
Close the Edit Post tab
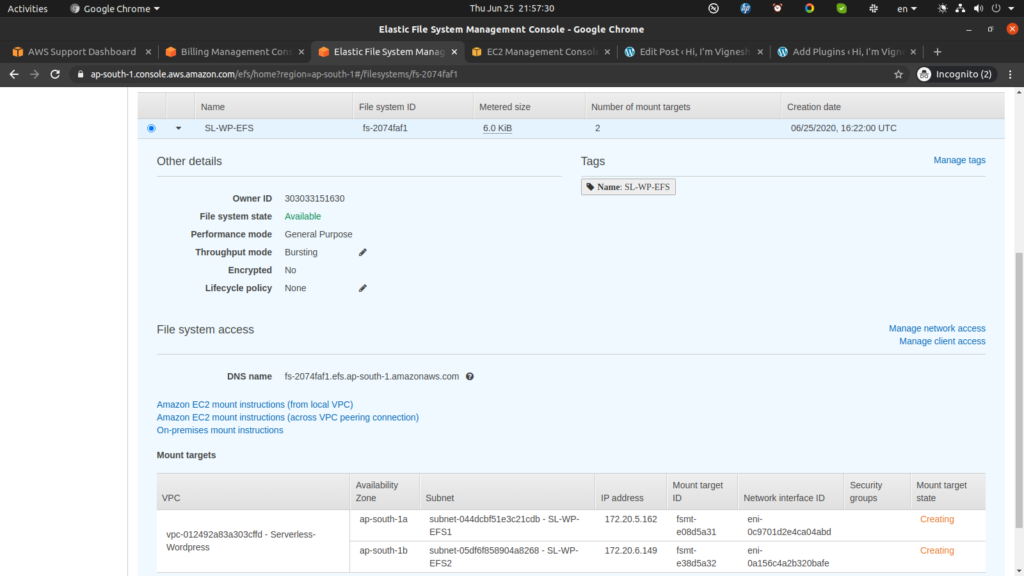(x=760, y=52)
